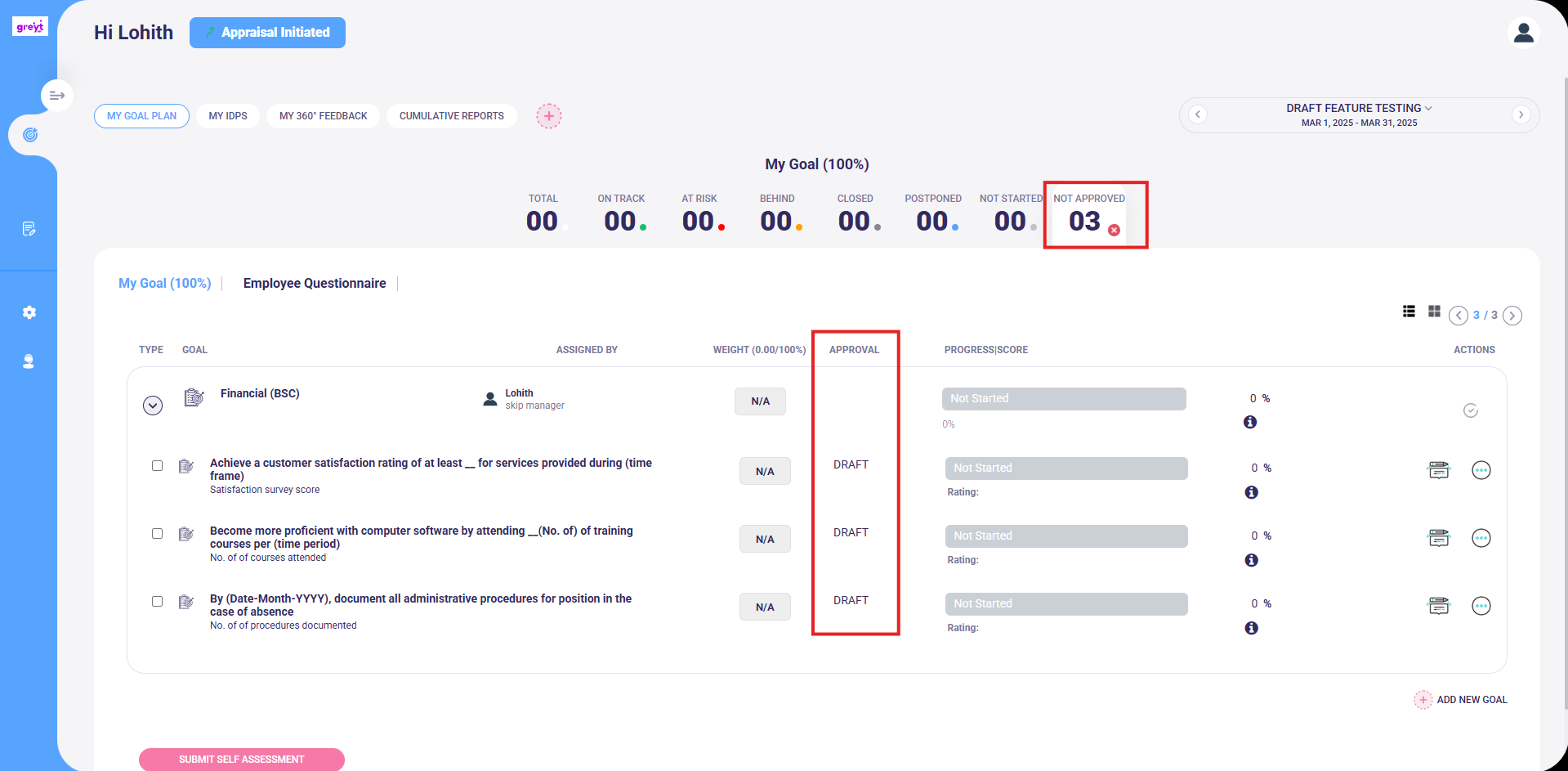Screen dimensions: 1568x771
Task: Click the sidebar expand arrow icon
Action: 57,96
